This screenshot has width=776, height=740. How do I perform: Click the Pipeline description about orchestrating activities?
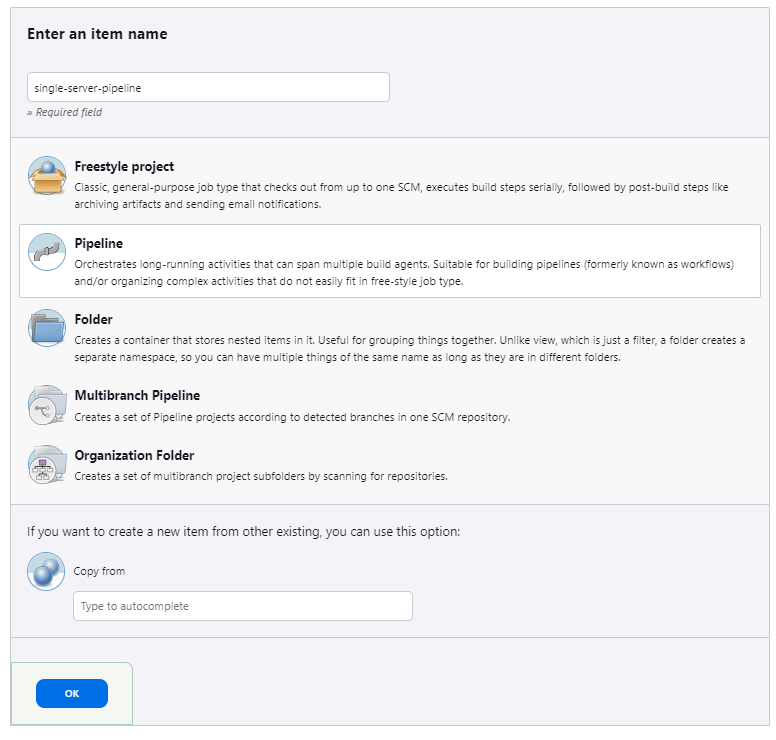(x=404, y=273)
